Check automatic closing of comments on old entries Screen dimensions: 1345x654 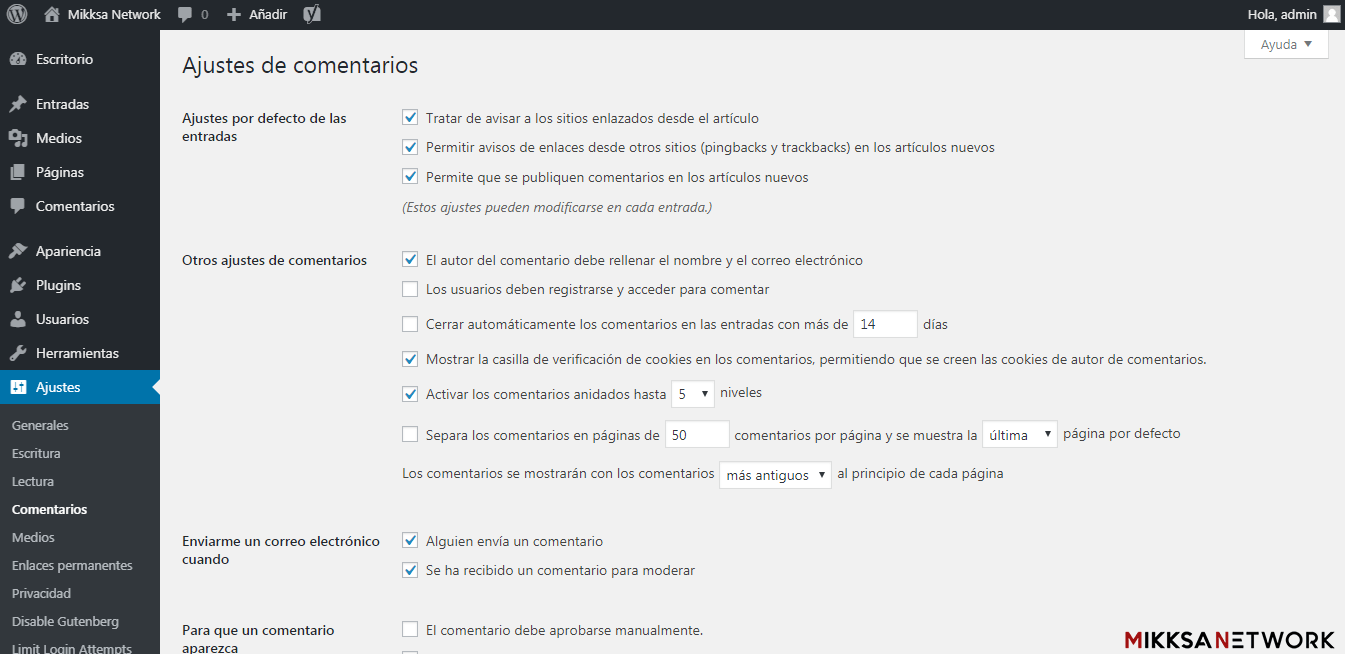[x=410, y=324]
